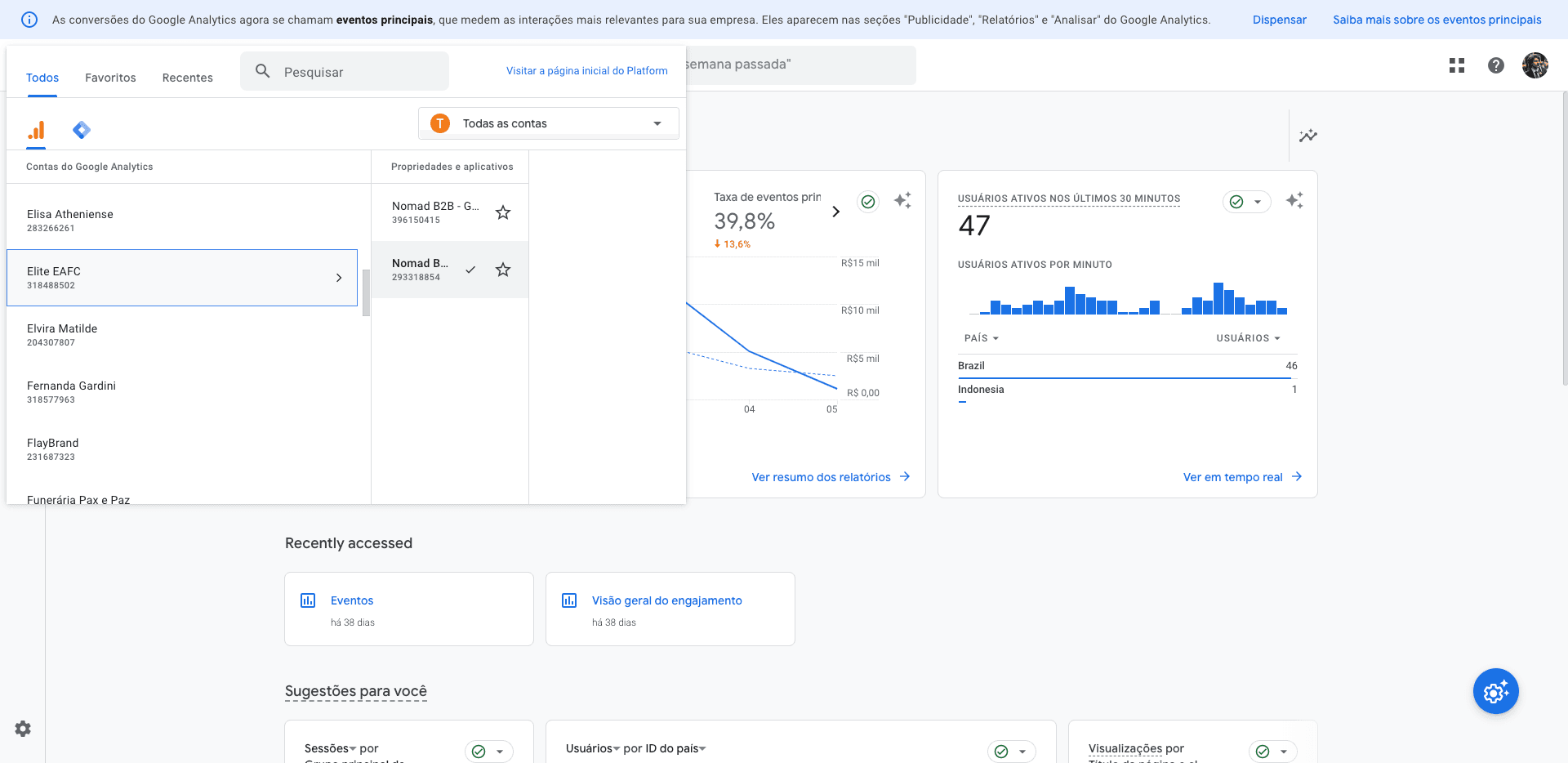Open the Google apps grid icon
1568x763 pixels.
pyautogui.click(x=1457, y=65)
